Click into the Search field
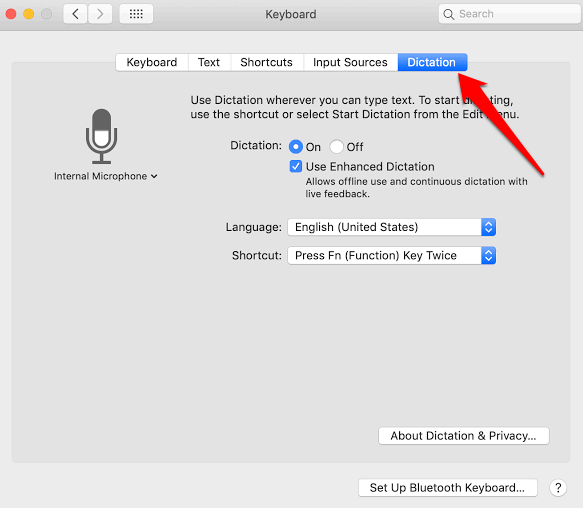Image resolution: width=583 pixels, height=508 pixels. (x=509, y=14)
